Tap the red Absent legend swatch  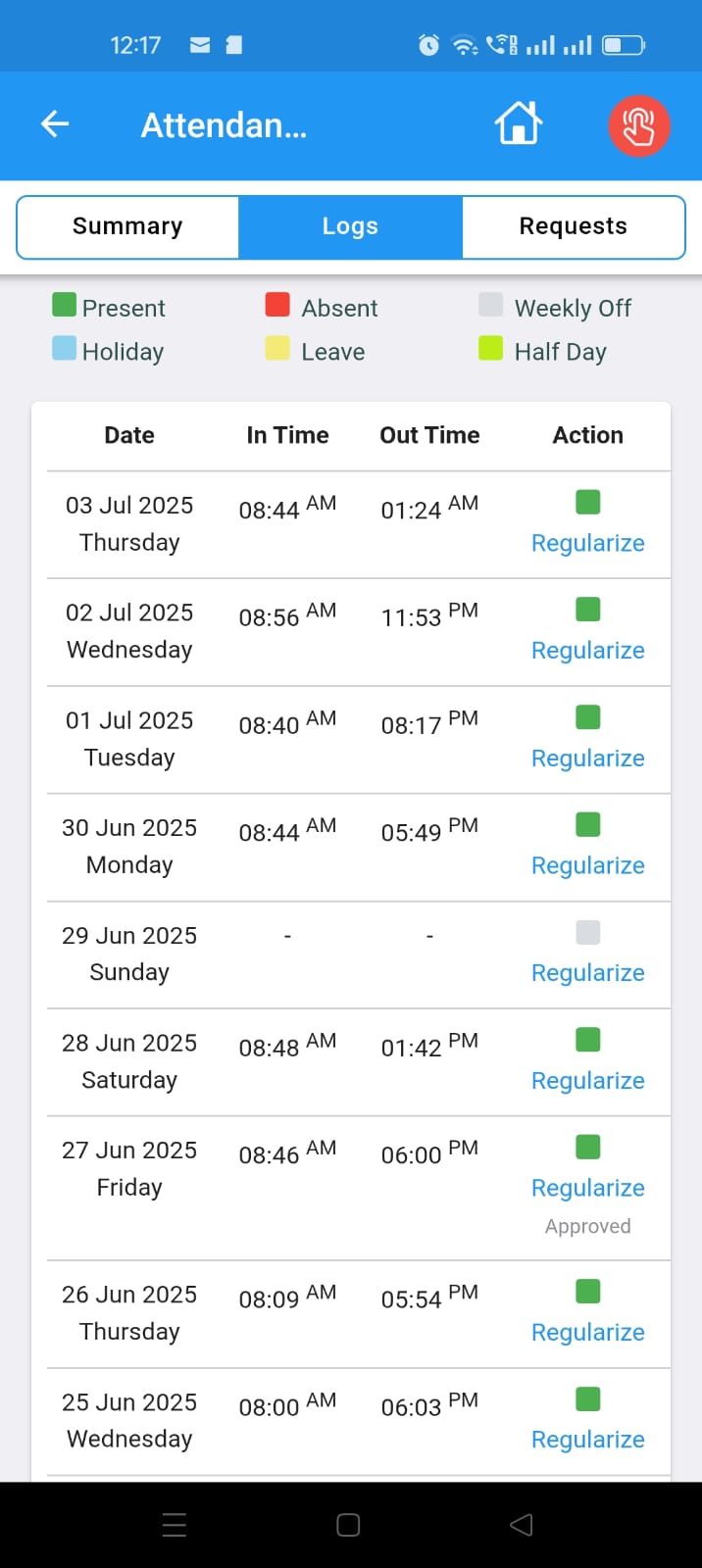click(x=277, y=305)
